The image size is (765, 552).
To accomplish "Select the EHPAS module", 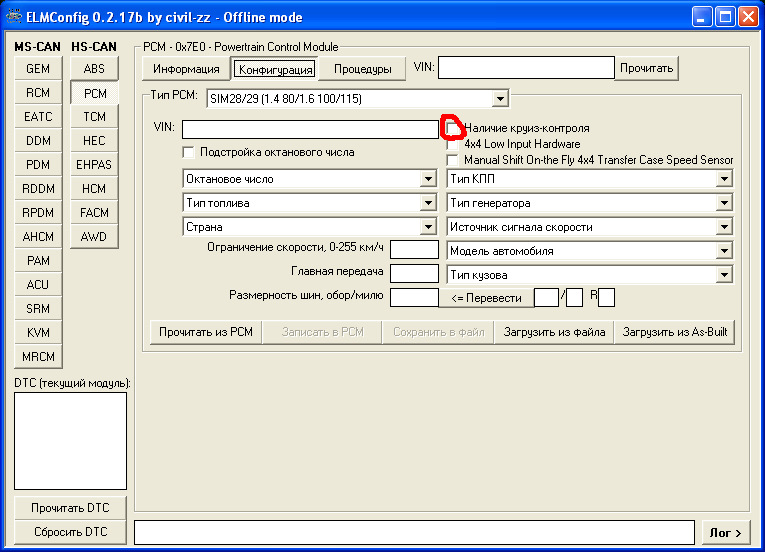I will [94, 164].
